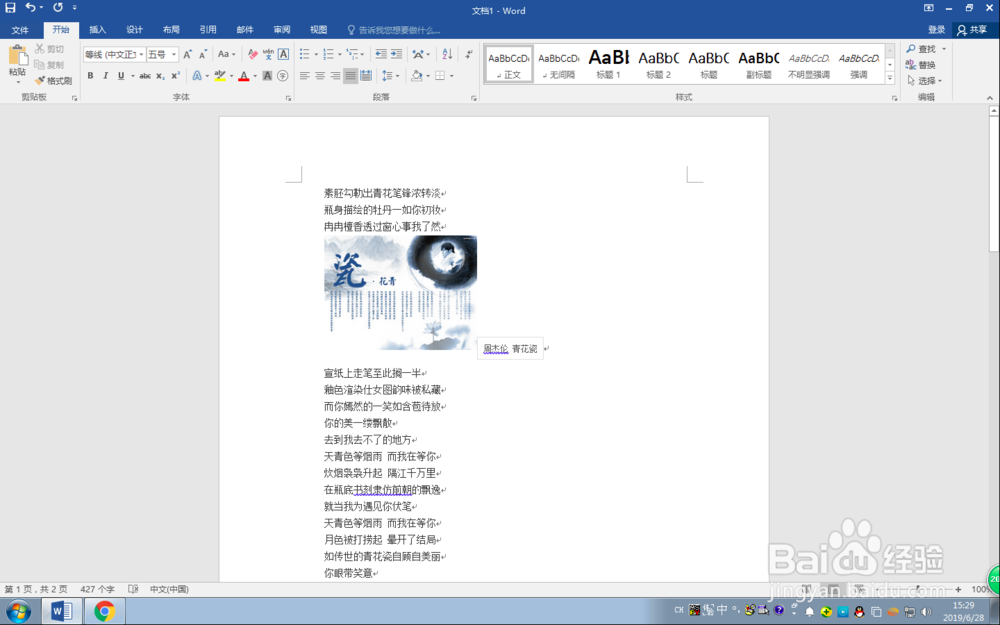The image size is (1000, 625).
Task: Show or hide paragraph marks
Action: [x=469, y=54]
